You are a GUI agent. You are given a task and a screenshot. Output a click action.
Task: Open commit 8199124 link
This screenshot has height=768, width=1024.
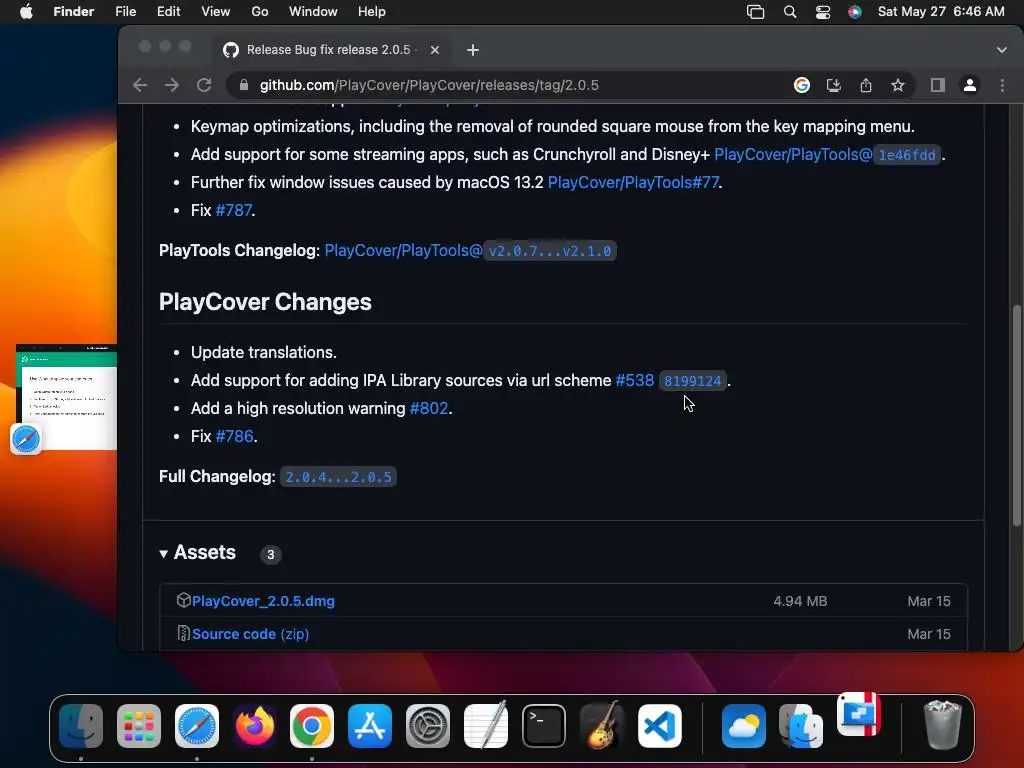[x=692, y=381]
